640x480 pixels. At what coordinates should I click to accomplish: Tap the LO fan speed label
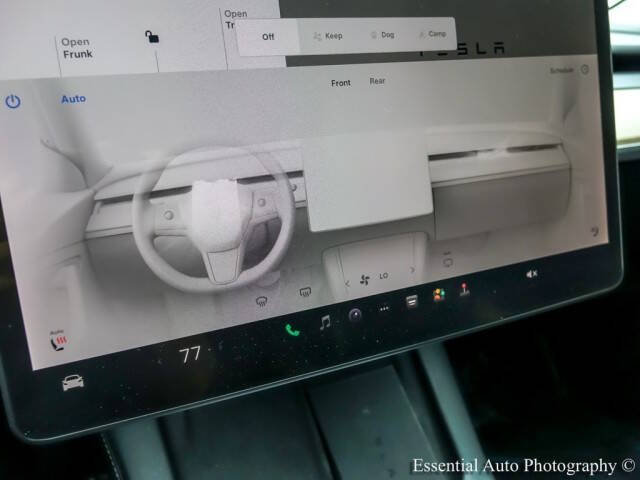pyautogui.click(x=383, y=276)
